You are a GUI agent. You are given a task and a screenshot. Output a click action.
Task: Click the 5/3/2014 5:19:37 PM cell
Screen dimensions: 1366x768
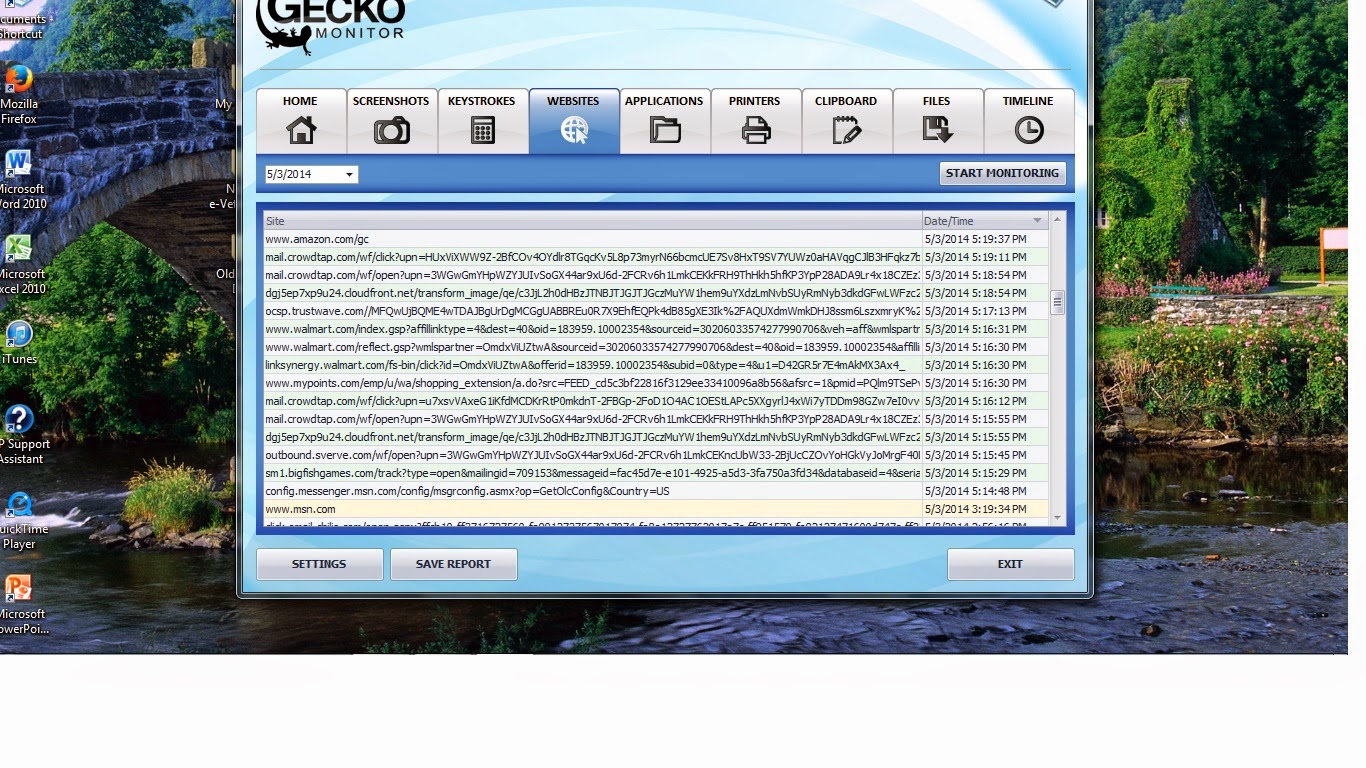tap(985, 239)
